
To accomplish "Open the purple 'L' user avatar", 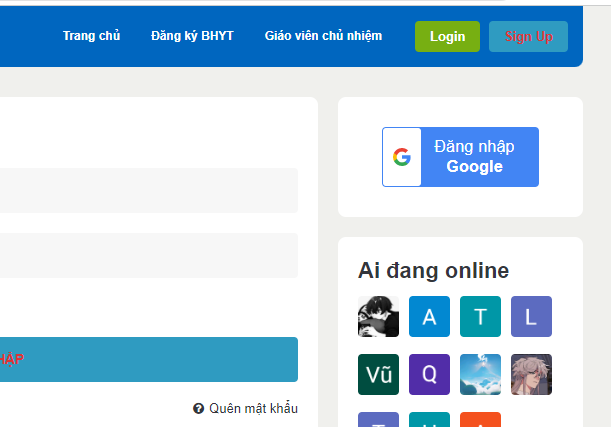I will [531, 317].
